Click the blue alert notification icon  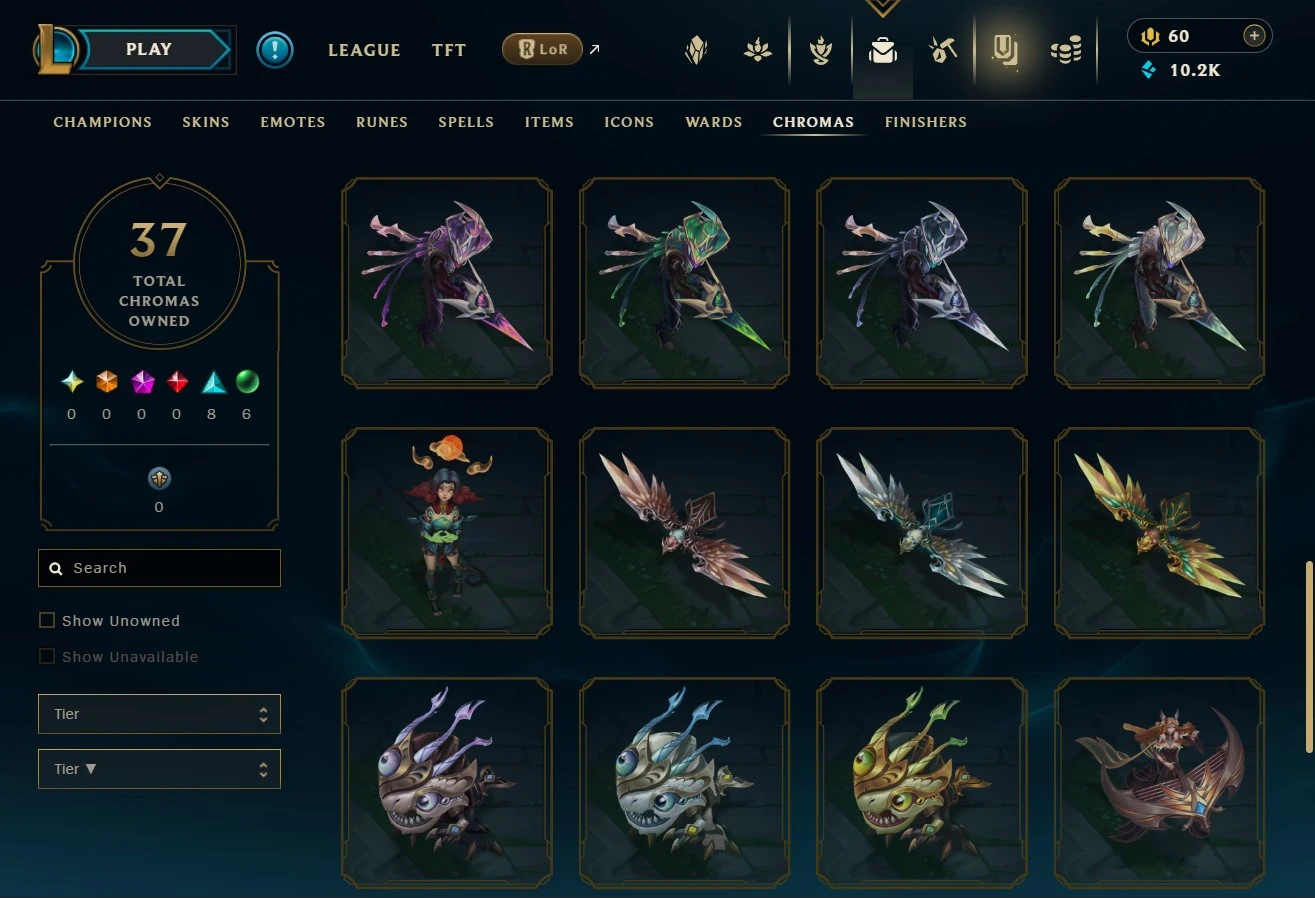coord(275,50)
